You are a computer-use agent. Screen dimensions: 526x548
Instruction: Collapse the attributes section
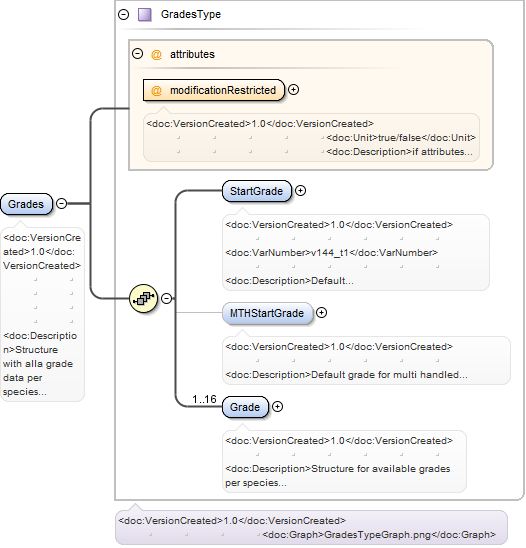pos(137,54)
